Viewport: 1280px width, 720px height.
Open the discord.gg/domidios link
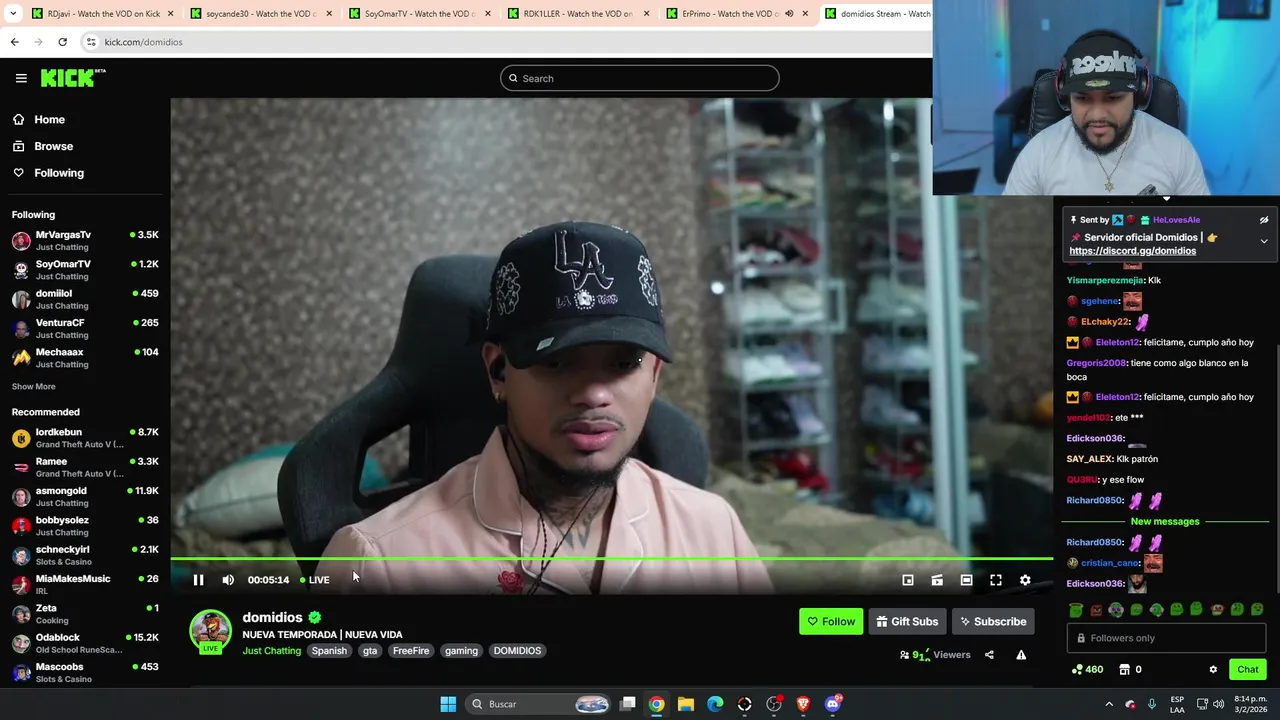click(x=1132, y=251)
